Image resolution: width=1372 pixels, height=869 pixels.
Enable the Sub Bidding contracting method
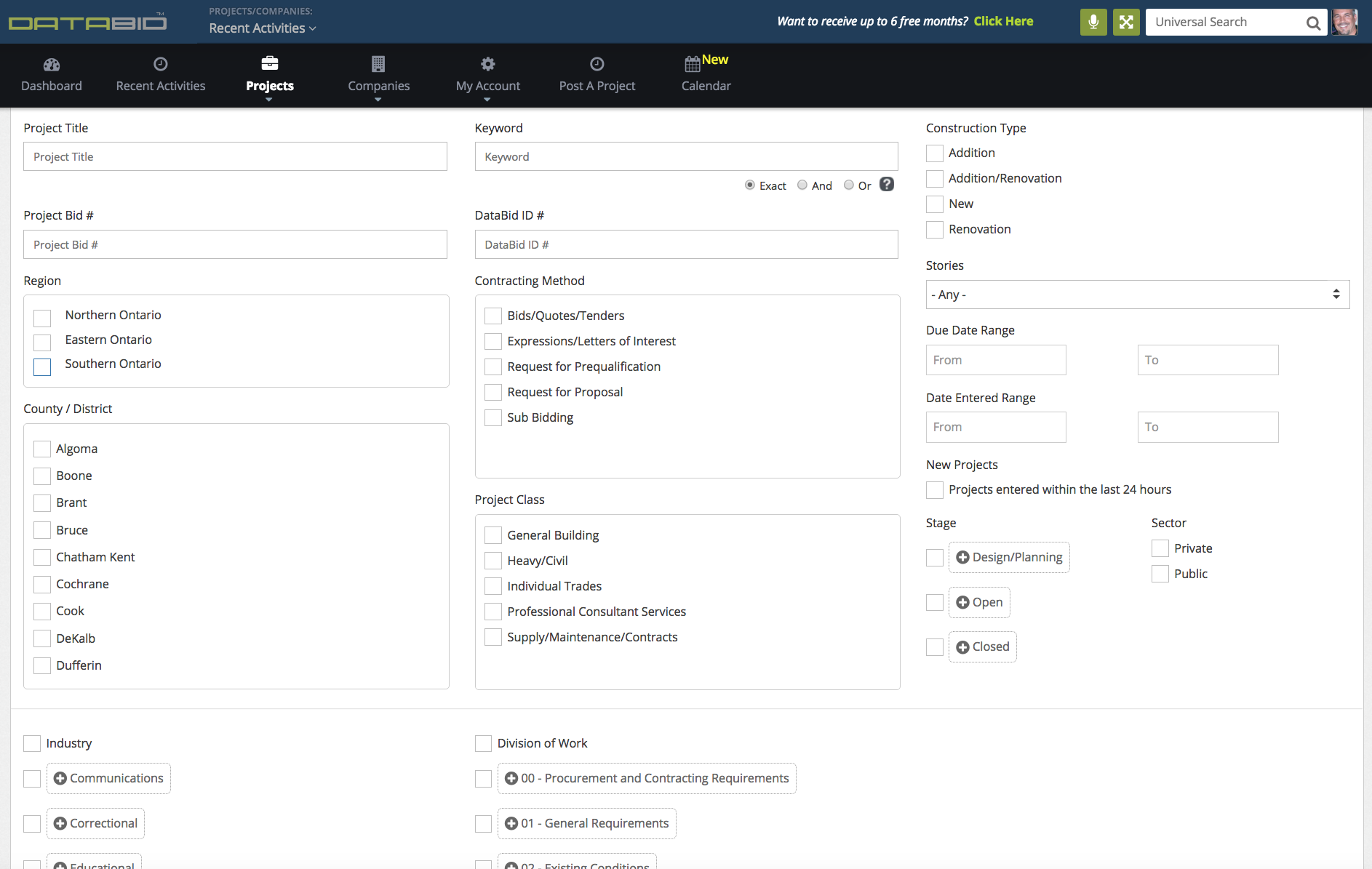point(492,417)
